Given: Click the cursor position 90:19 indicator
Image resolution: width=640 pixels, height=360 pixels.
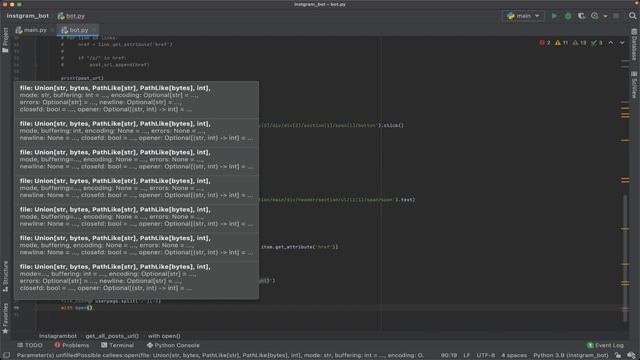Looking at the screenshot, I should pos(449,356).
